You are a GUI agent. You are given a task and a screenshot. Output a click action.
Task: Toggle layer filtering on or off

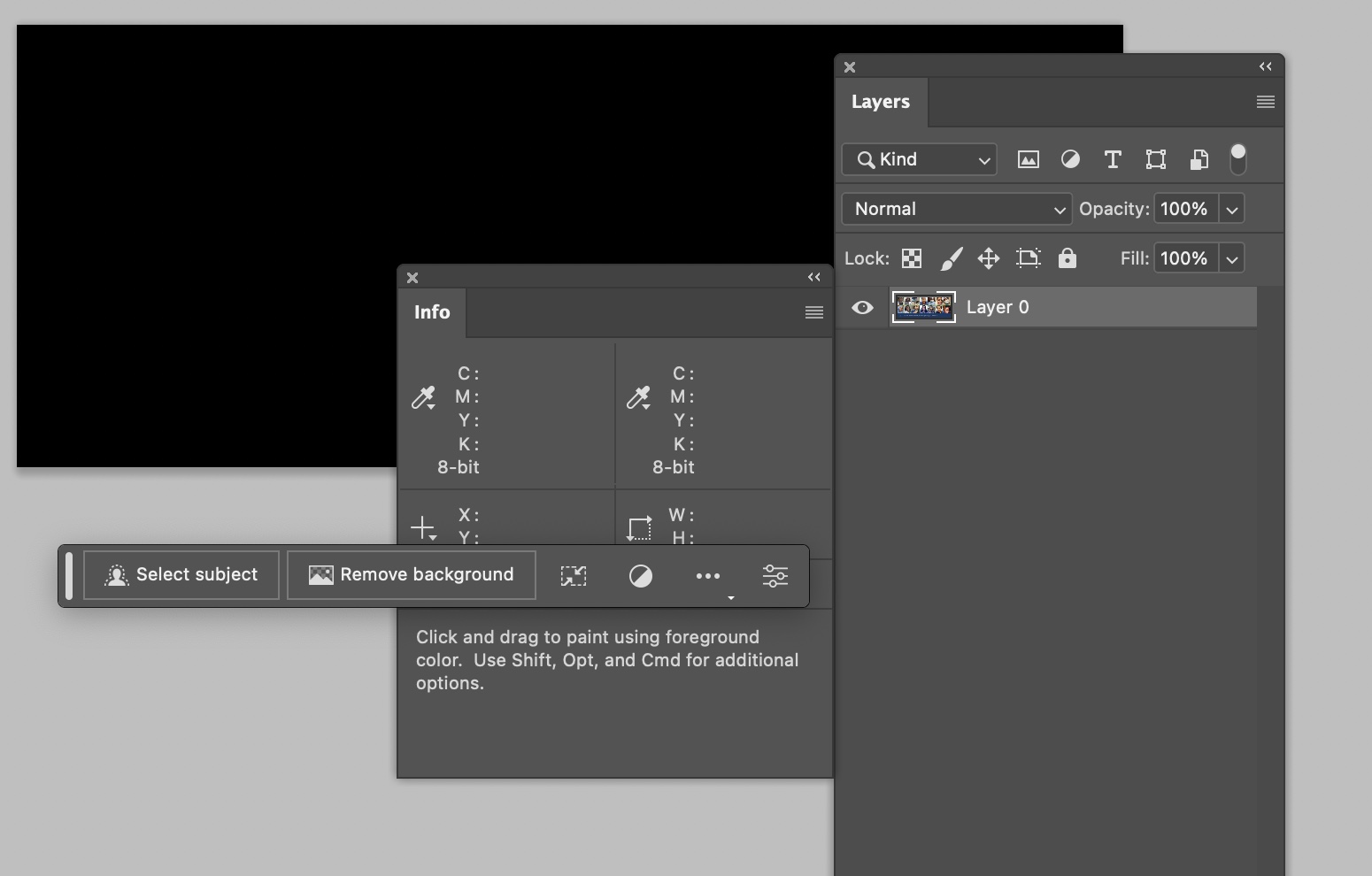pyautogui.click(x=1238, y=158)
